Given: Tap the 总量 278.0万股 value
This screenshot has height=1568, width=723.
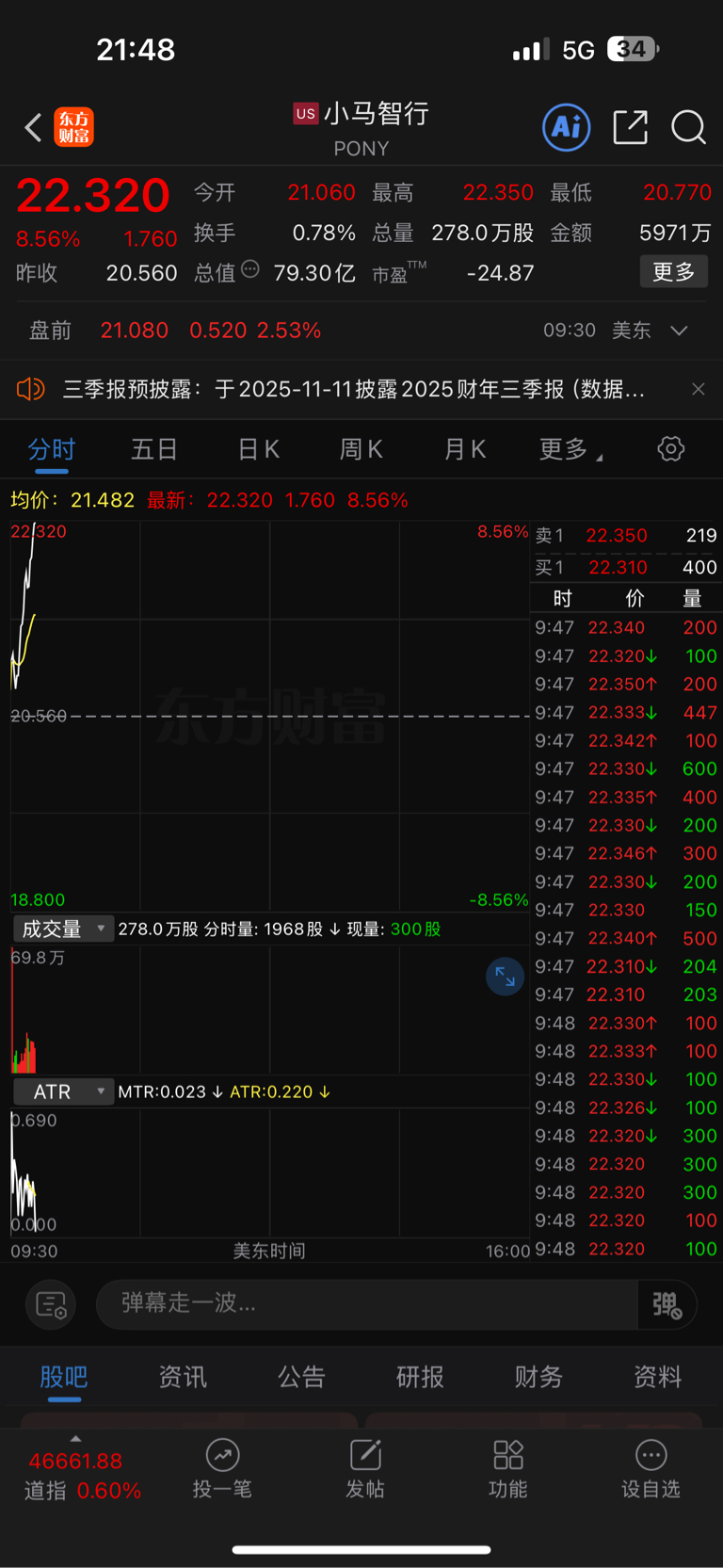Looking at the screenshot, I should tap(483, 233).
